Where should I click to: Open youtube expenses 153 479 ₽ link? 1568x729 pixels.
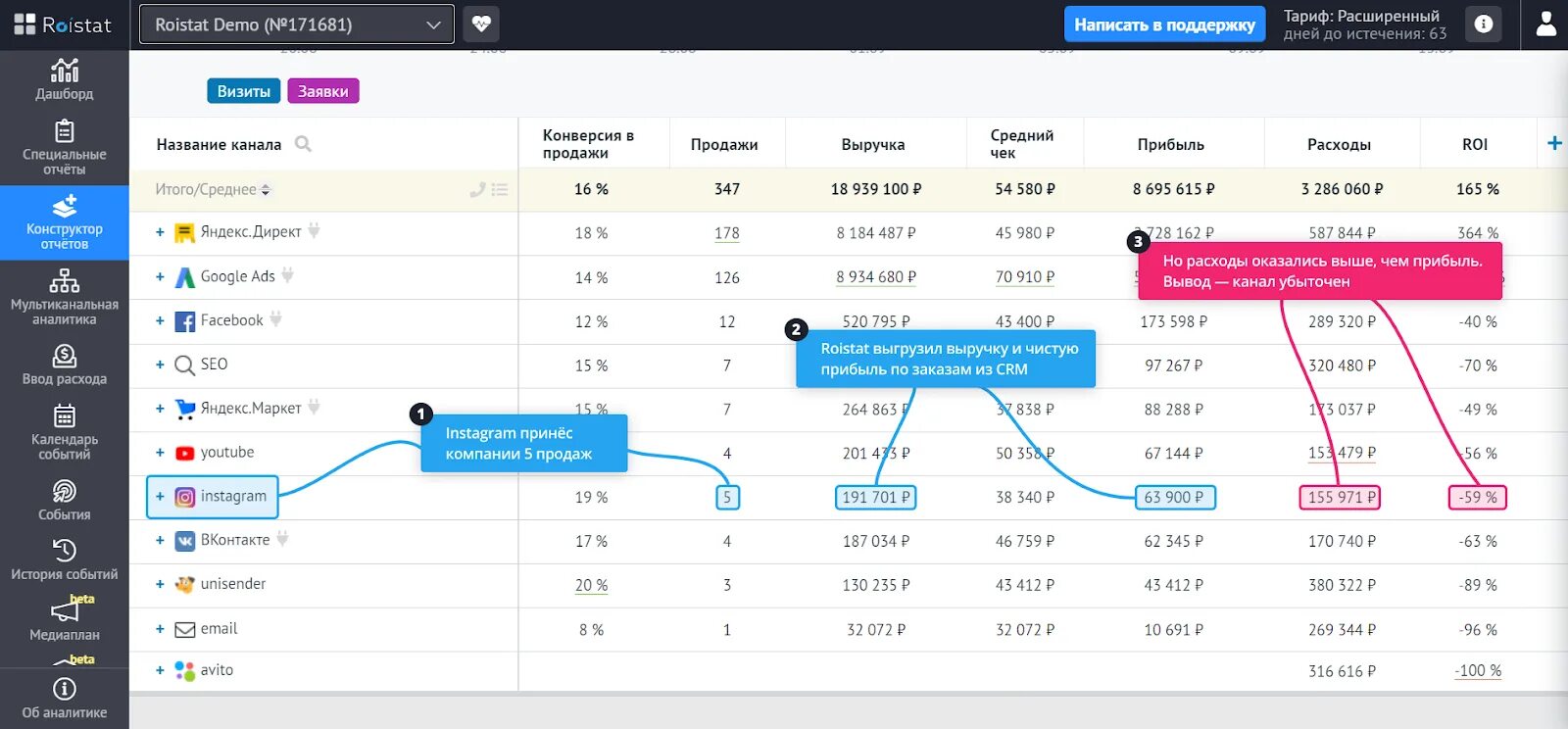pos(1342,453)
